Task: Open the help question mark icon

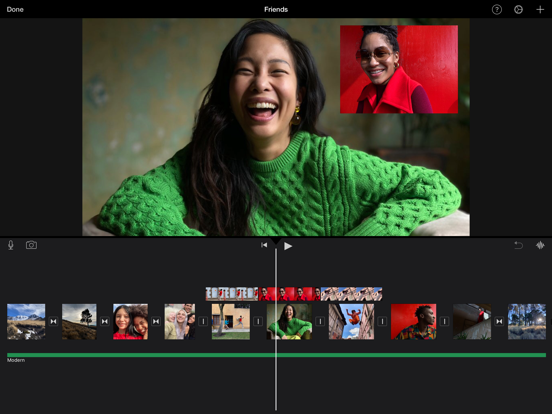Action: [496, 10]
